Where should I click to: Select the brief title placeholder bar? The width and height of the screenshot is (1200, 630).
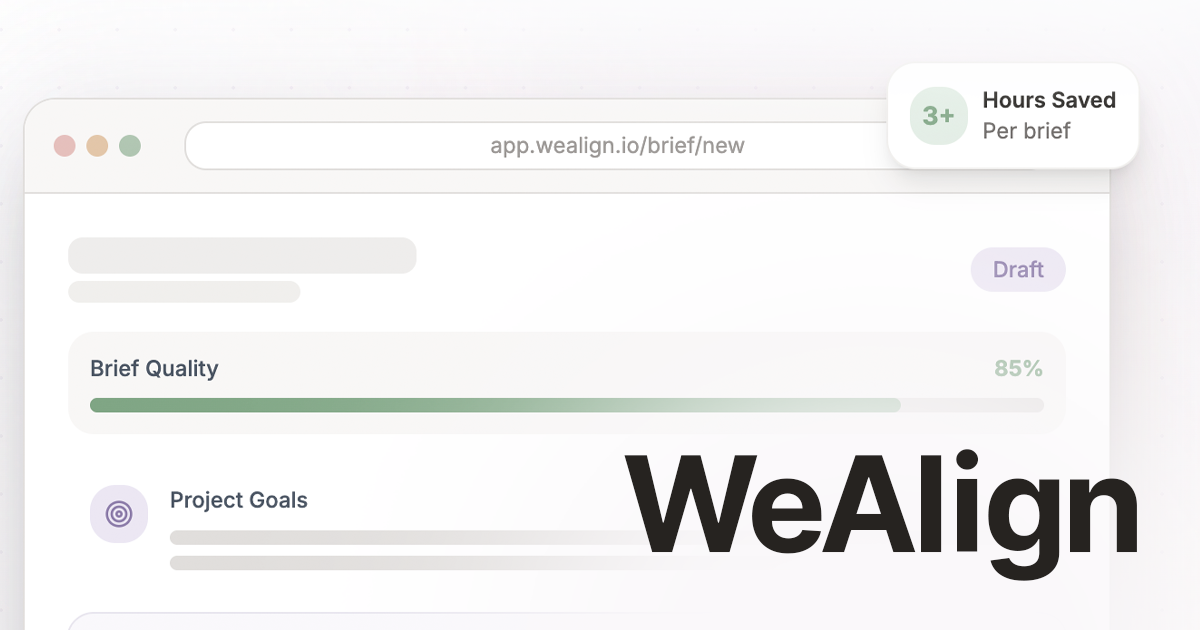[x=242, y=255]
